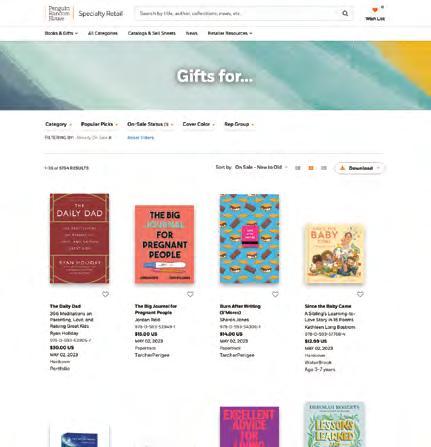Viewport: 431px width, 447px height.
Task: Click the Download button
Action: (x=360, y=168)
